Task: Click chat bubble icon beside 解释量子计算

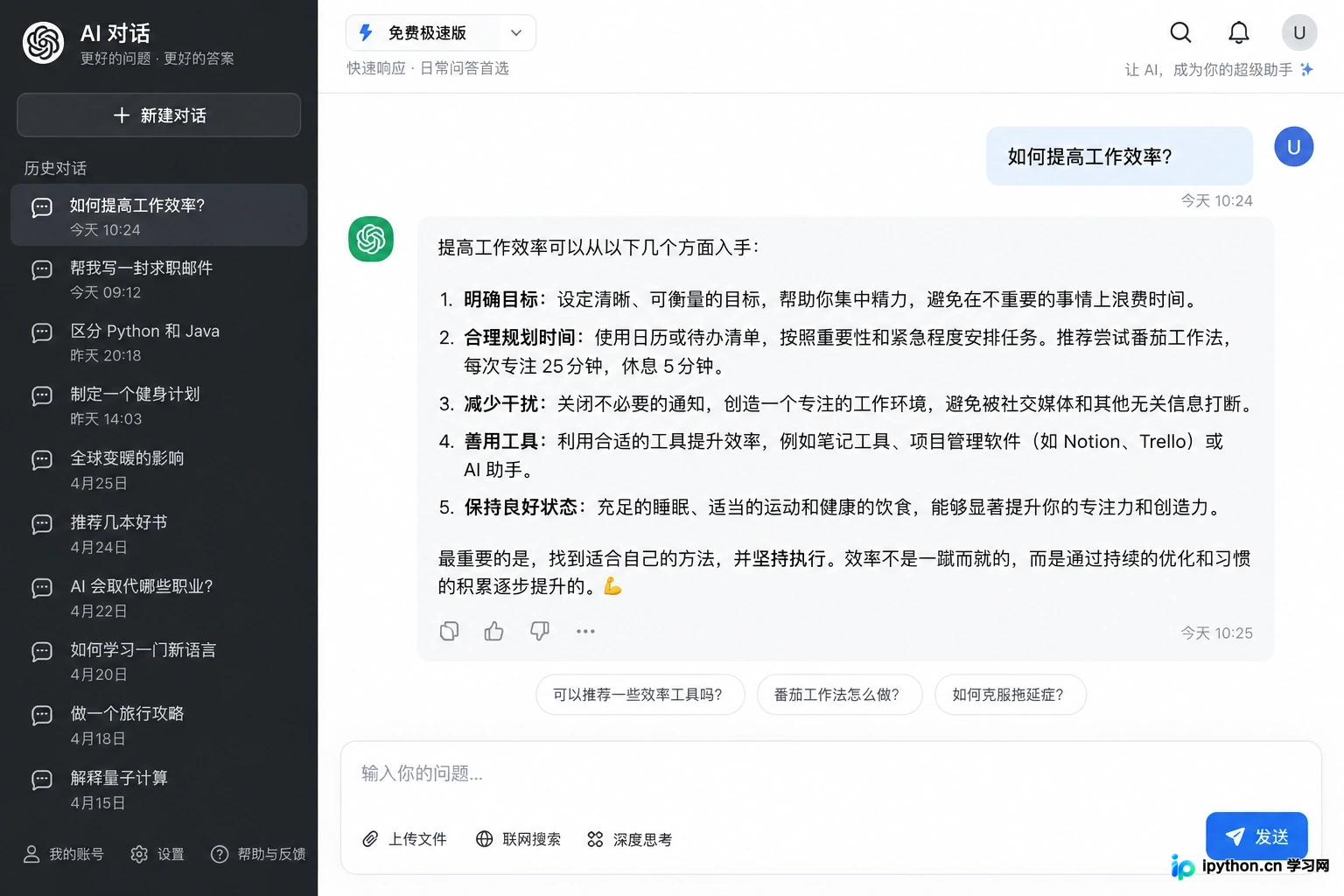Action: pyautogui.click(x=42, y=780)
